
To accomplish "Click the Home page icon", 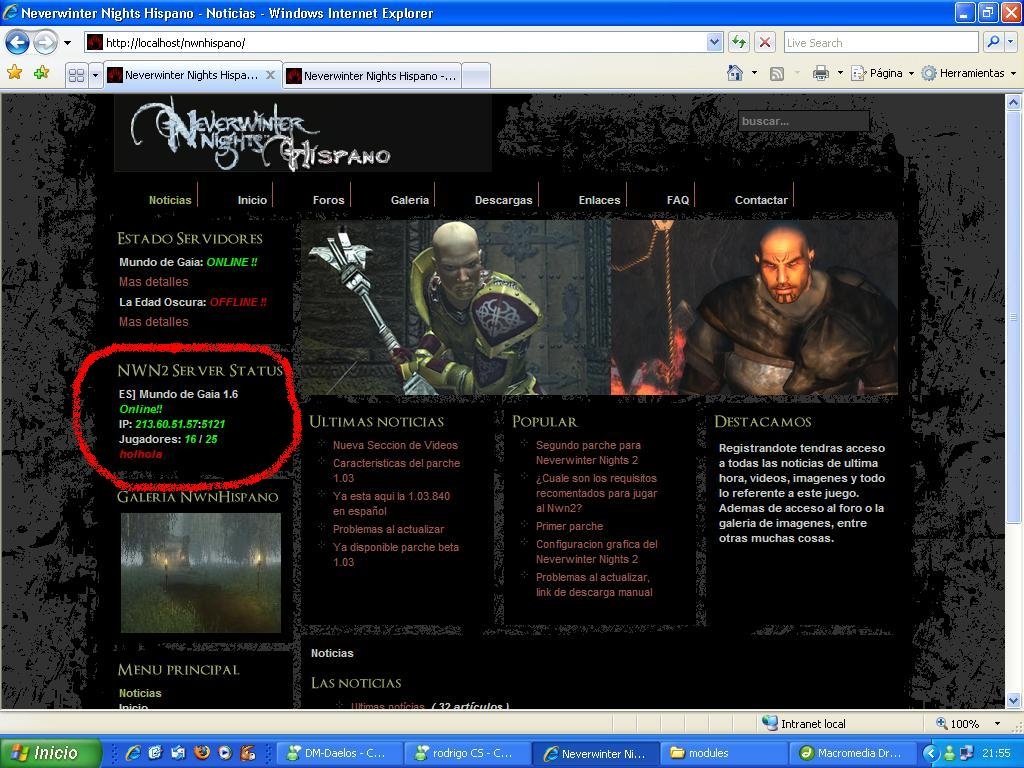I will point(735,73).
